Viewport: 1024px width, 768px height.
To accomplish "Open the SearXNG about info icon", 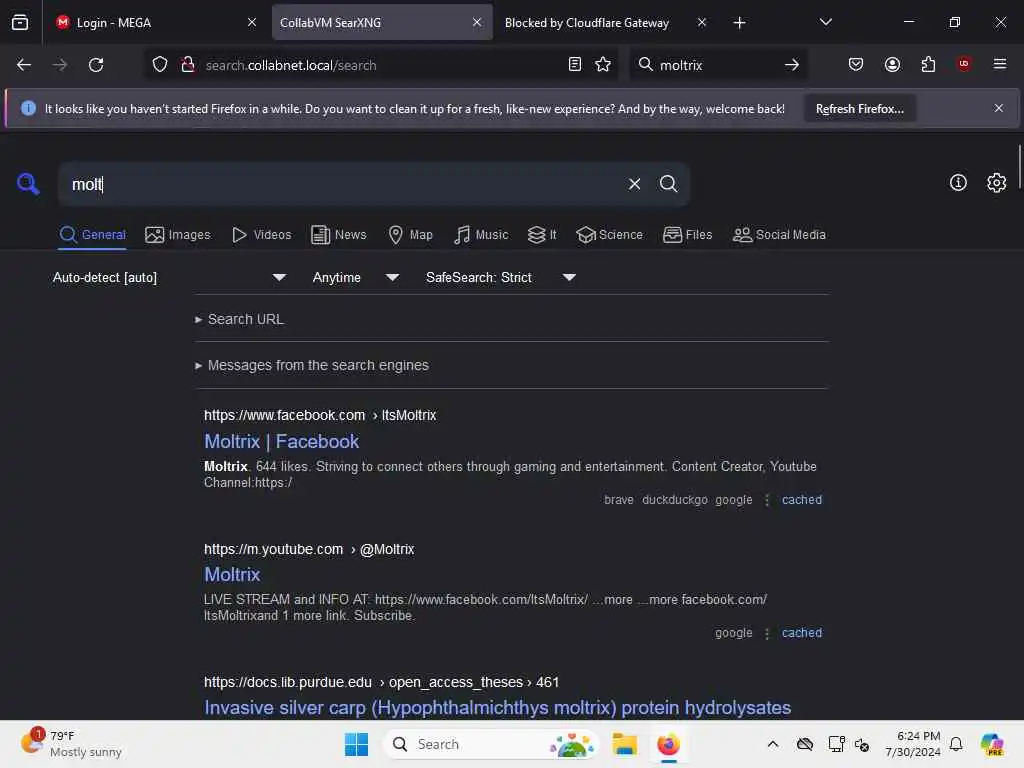I will [x=958, y=183].
